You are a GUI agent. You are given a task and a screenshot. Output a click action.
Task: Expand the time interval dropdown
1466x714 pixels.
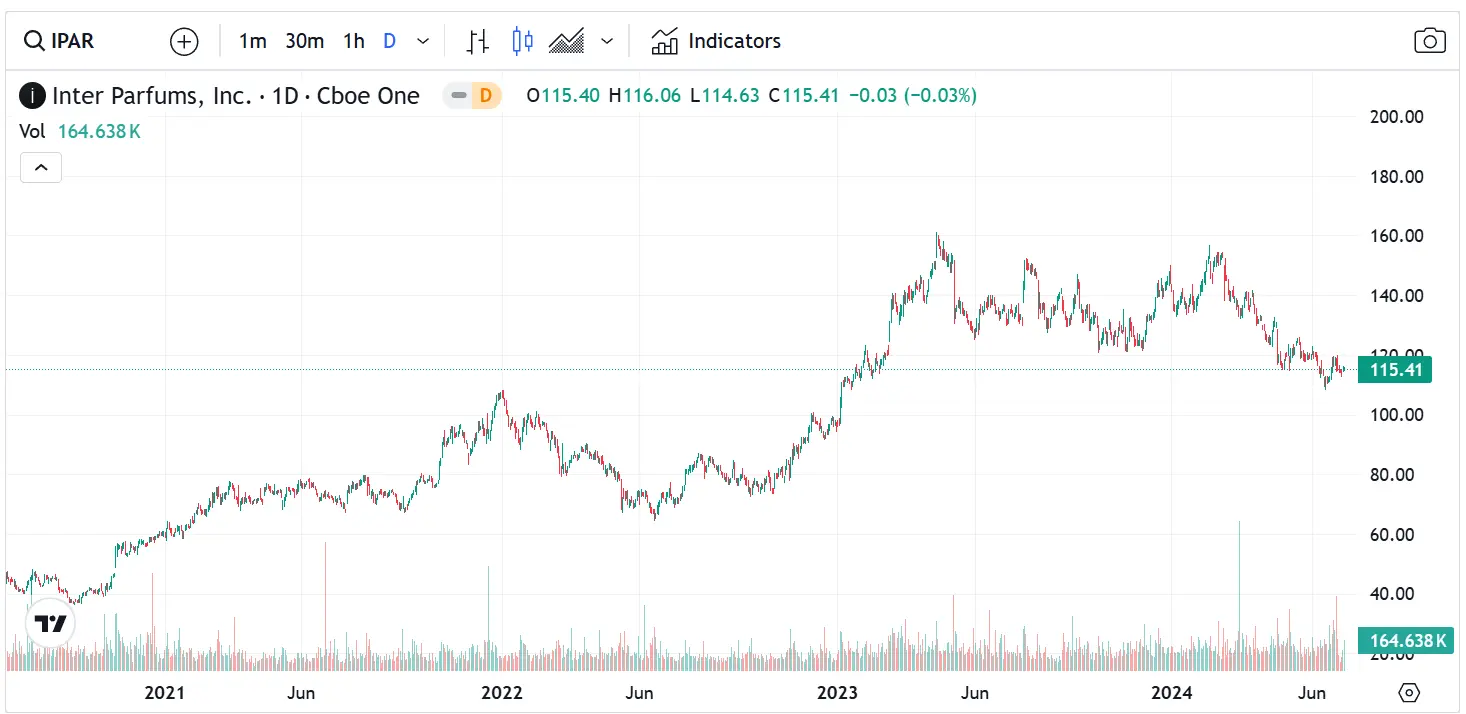[x=423, y=41]
